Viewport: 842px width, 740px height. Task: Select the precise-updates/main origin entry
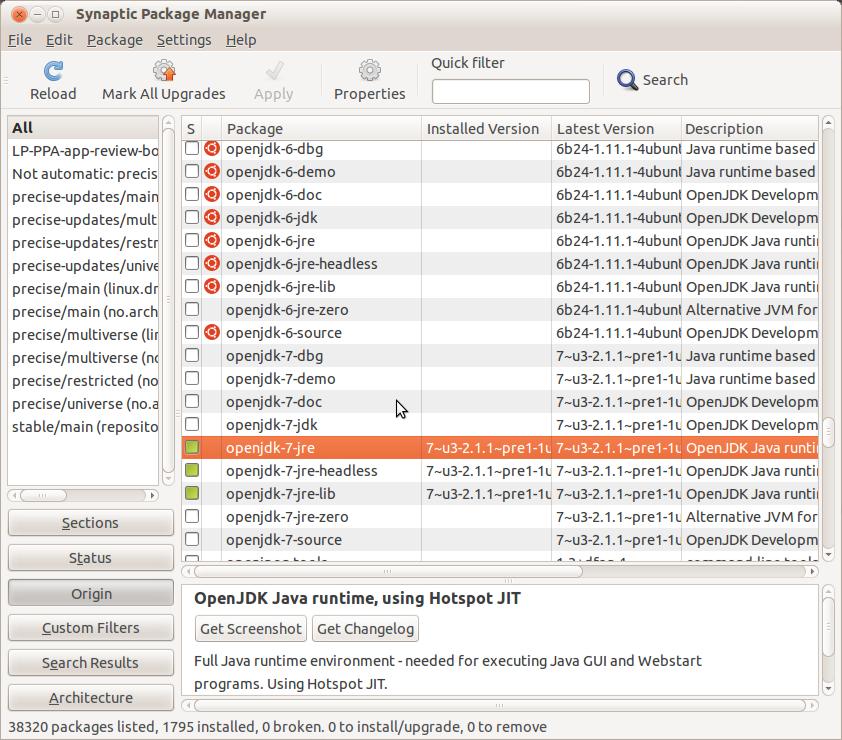point(83,197)
